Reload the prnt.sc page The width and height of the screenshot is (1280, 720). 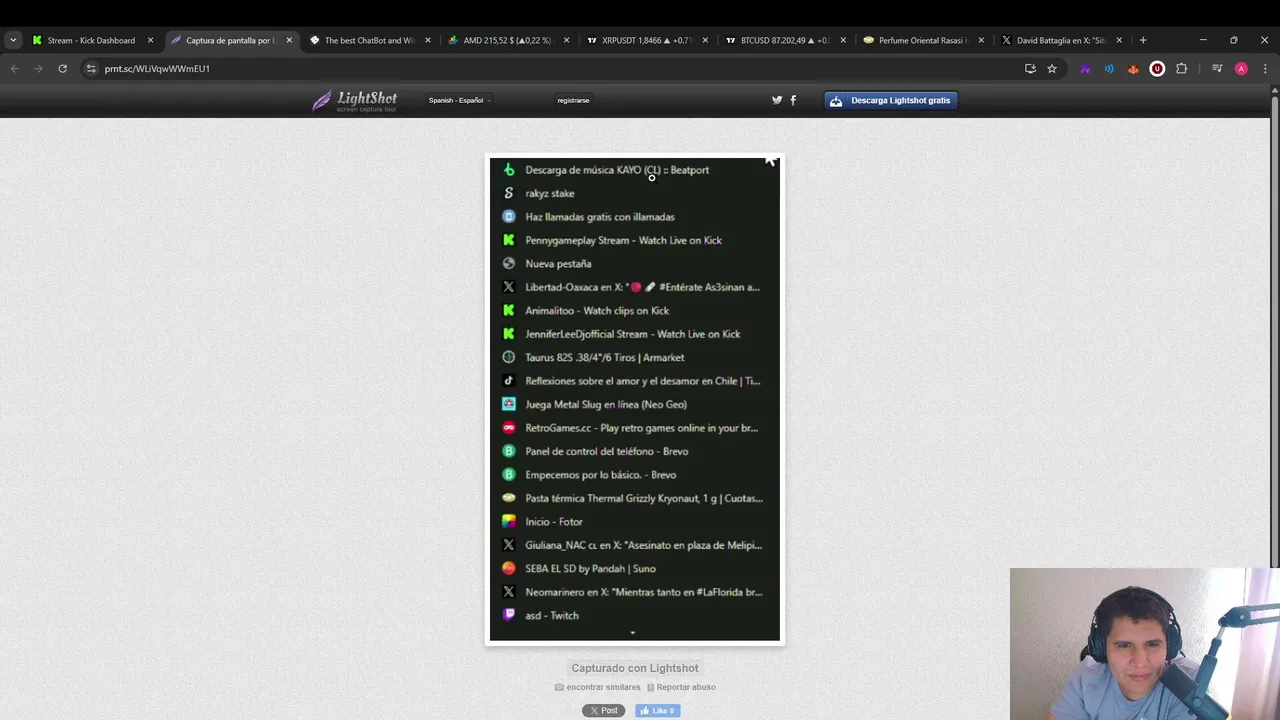coord(62,68)
